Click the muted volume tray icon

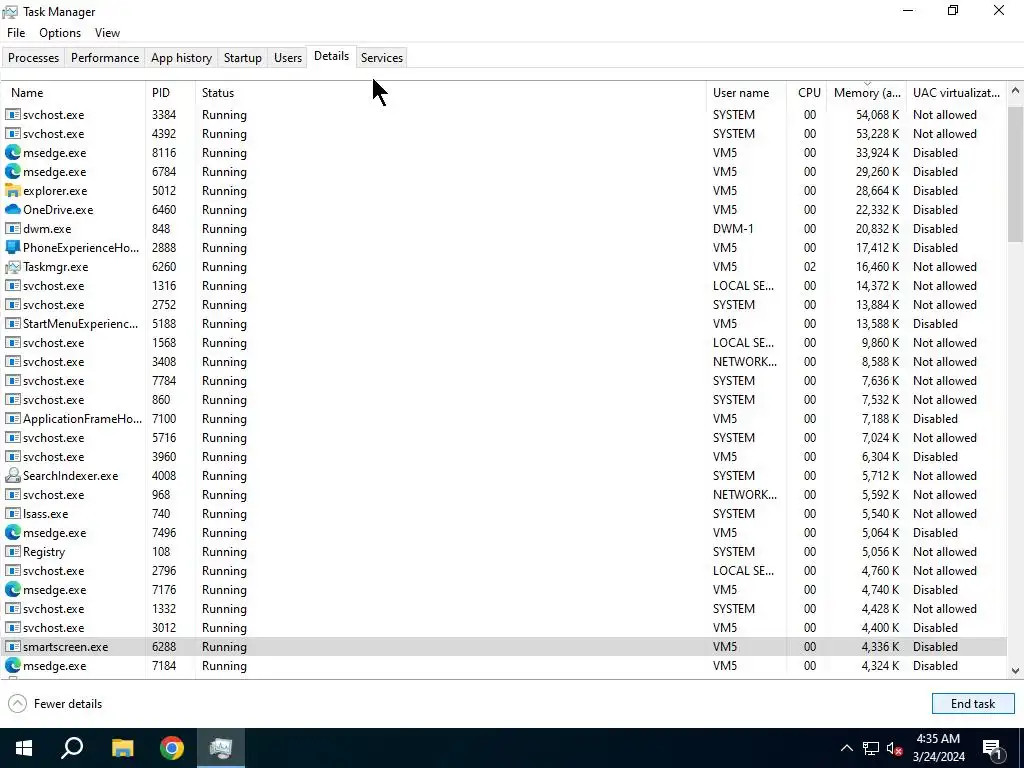pyautogui.click(x=895, y=748)
